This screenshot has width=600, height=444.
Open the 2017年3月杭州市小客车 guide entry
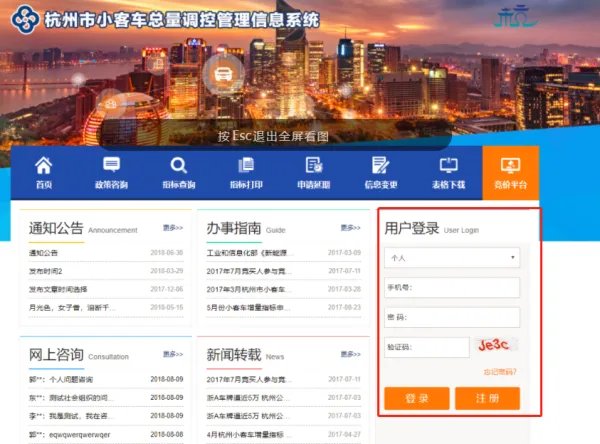point(284,289)
